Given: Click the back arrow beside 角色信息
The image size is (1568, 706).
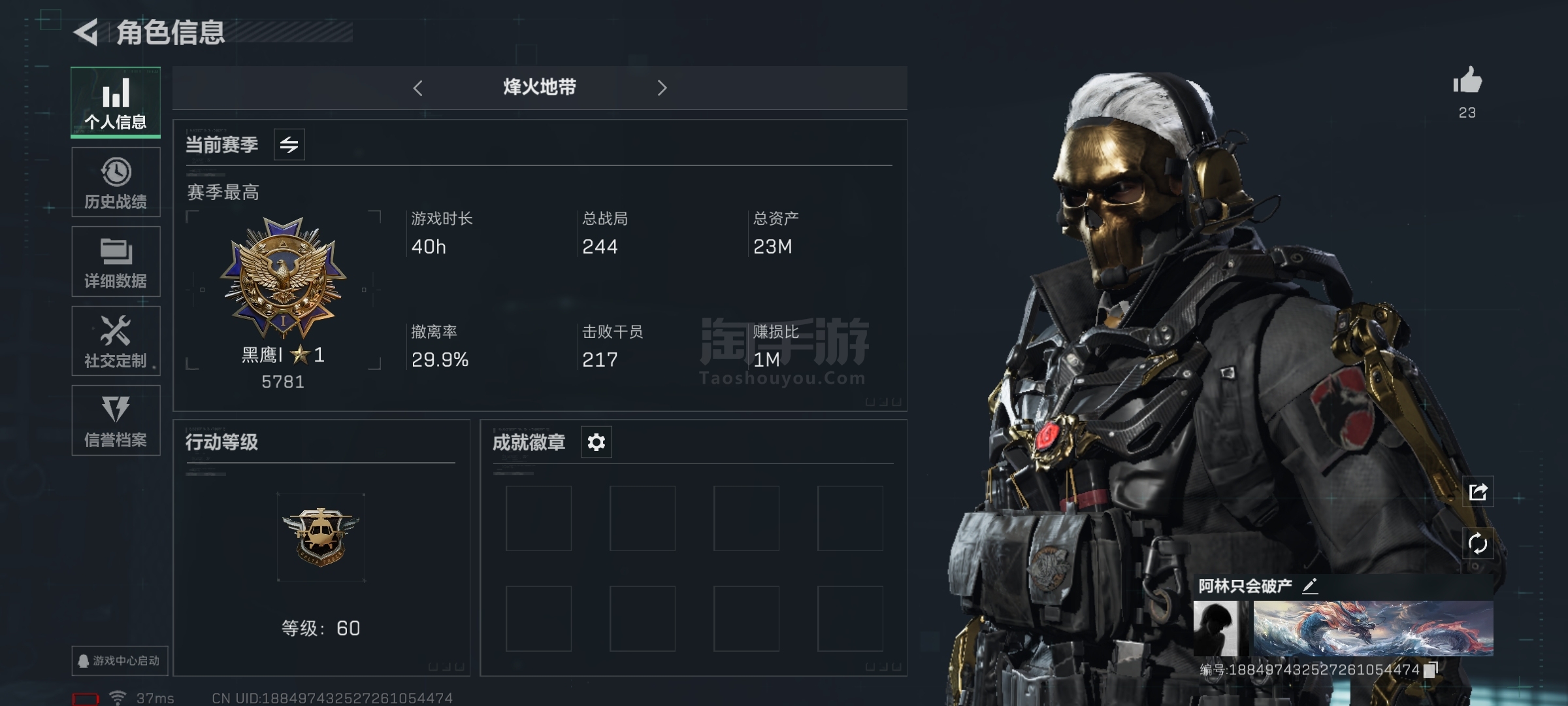Looking at the screenshot, I should click(86, 32).
